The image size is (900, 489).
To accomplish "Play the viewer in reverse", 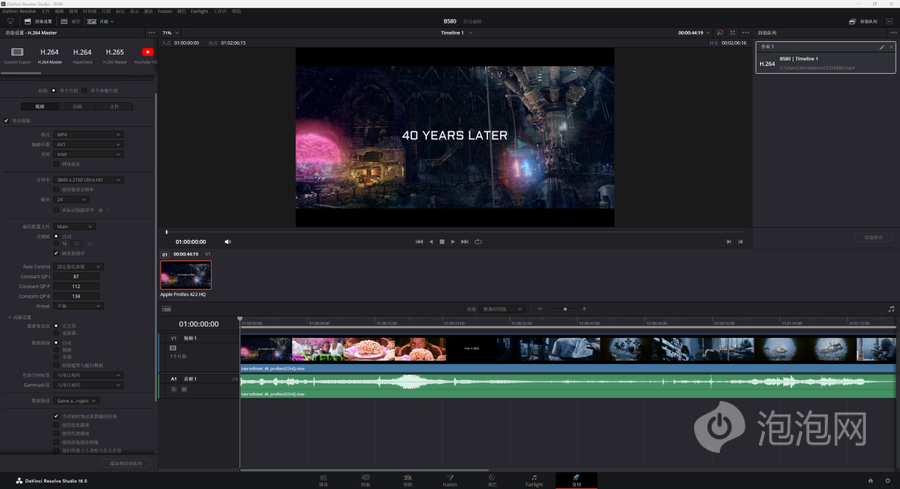I will click(431, 242).
